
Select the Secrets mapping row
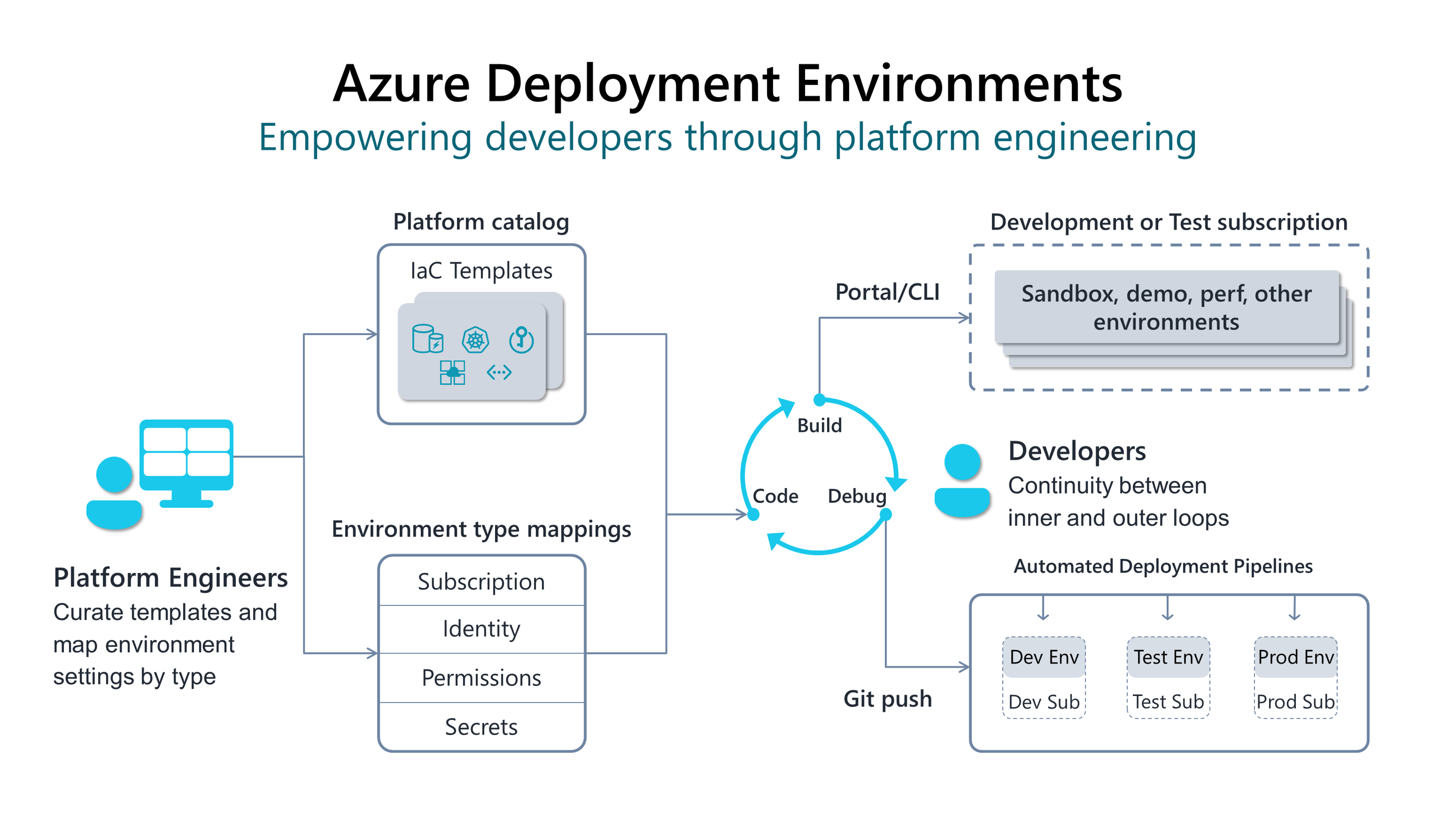(x=482, y=726)
